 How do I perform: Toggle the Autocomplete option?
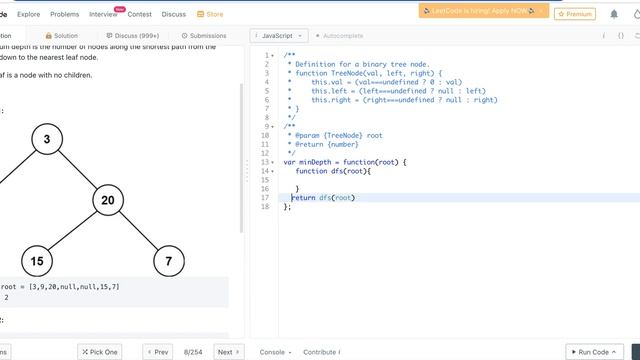(339, 36)
